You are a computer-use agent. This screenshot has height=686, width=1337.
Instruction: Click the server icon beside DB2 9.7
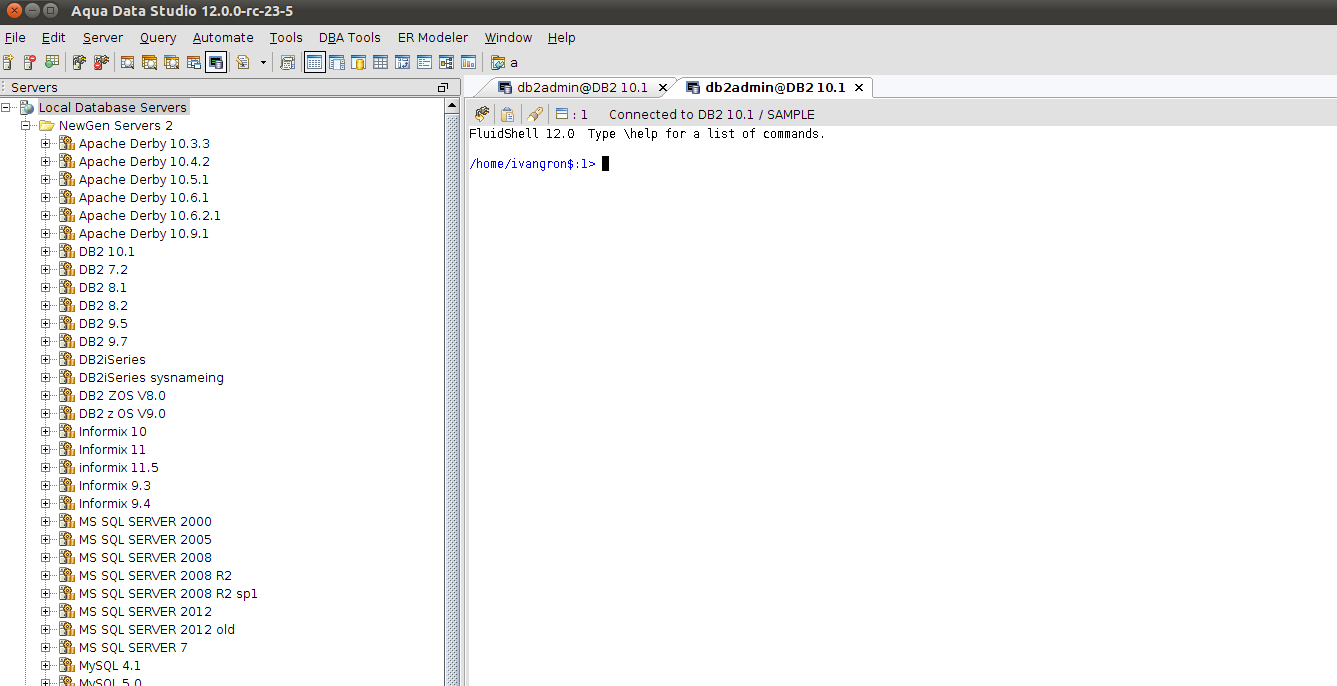click(67, 341)
